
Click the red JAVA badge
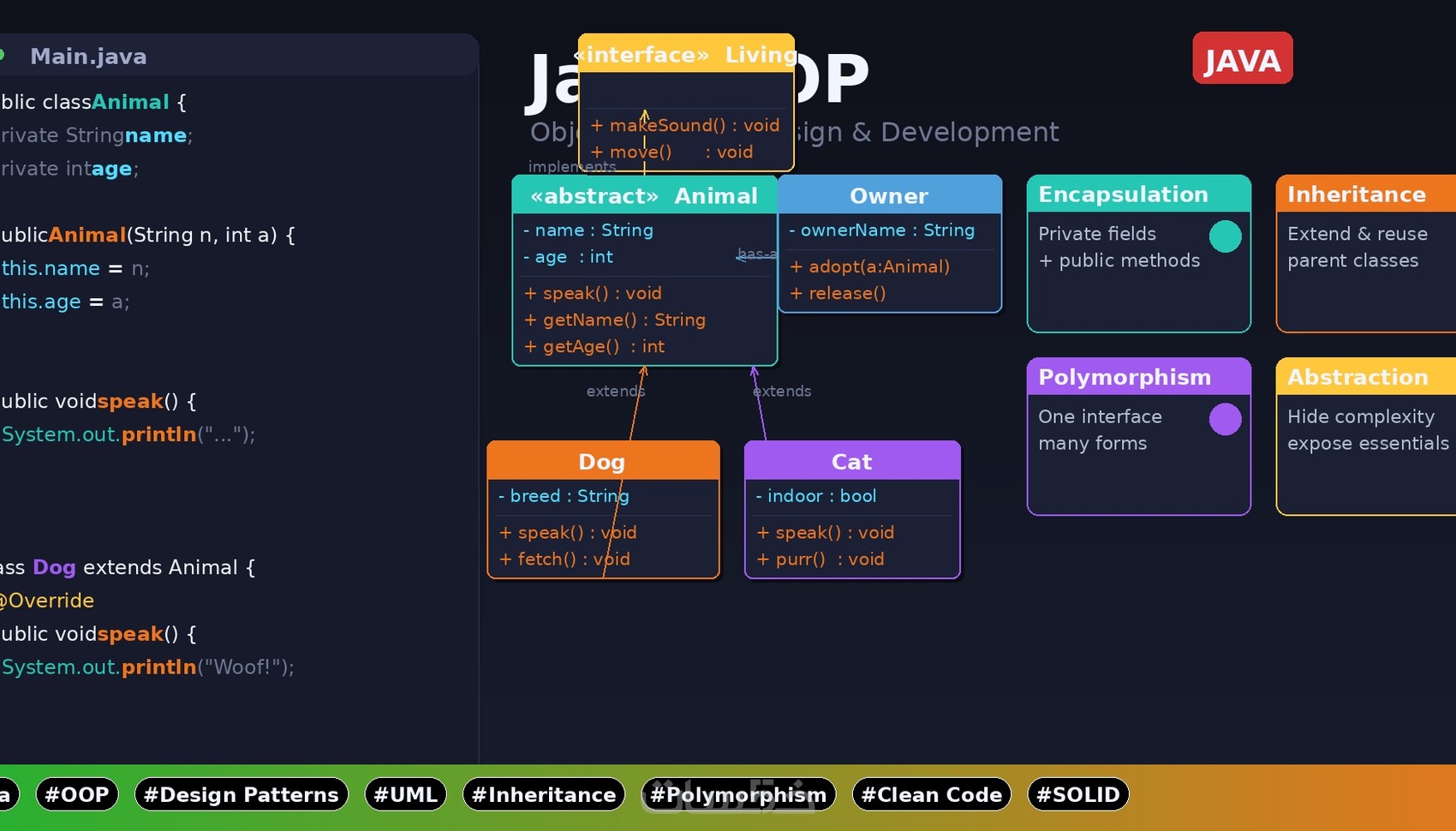pyautogui.click(x=1242, y=58)
